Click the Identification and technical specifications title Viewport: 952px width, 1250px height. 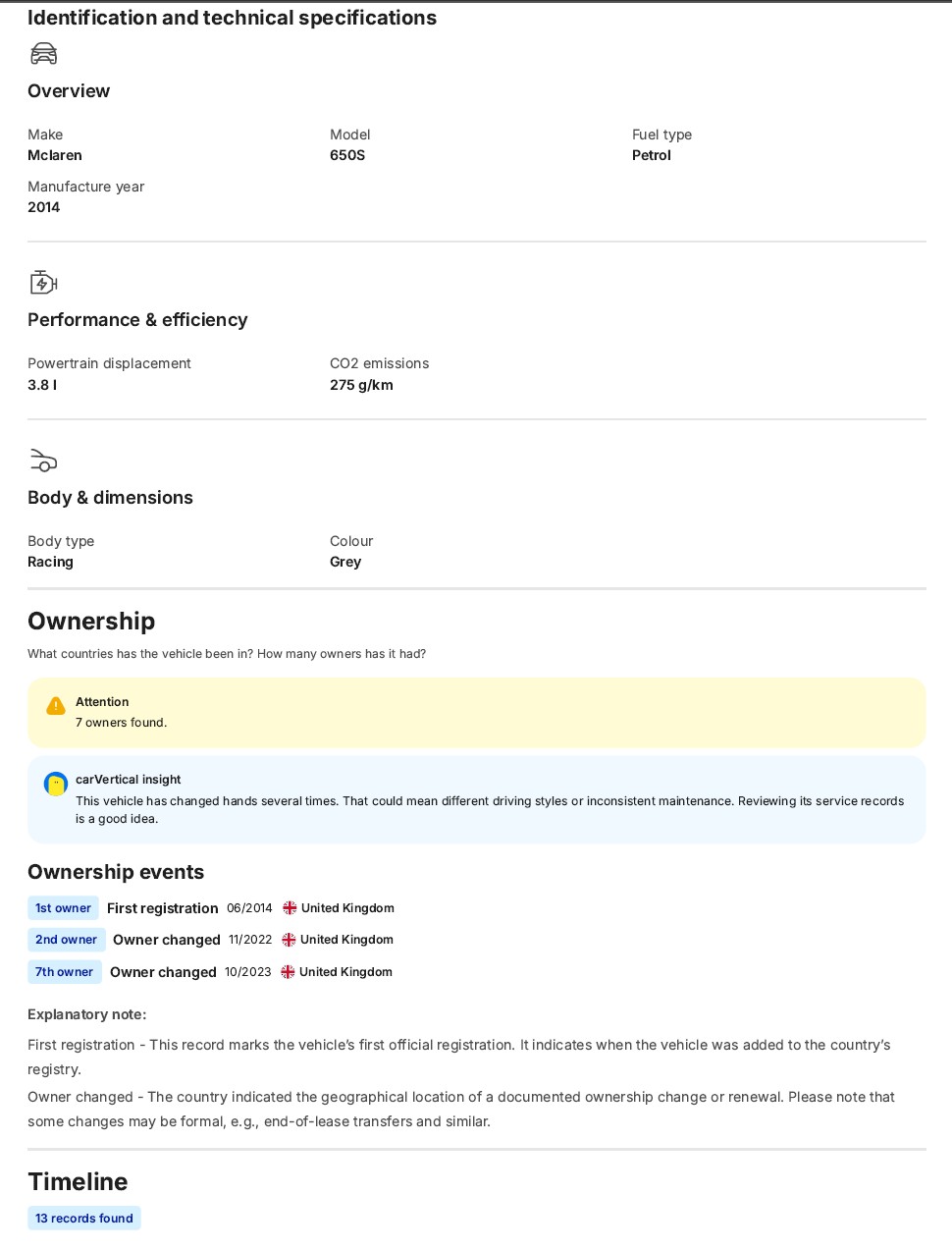(x=233, y=18)
